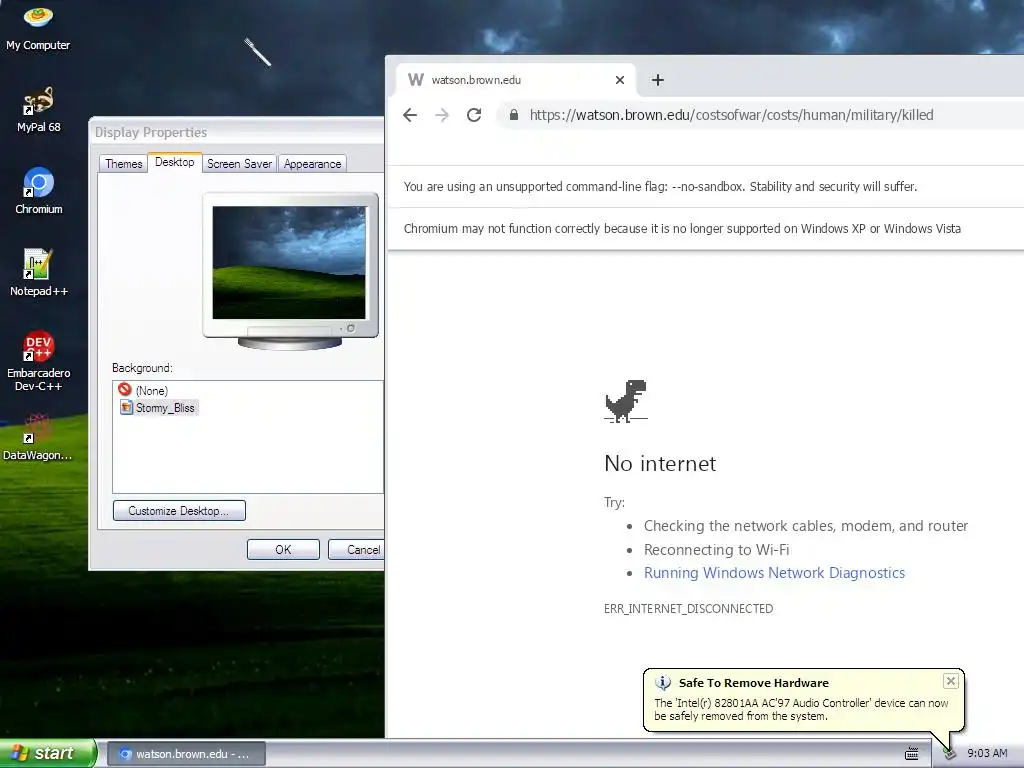Cancel the Display Properties dialog
The width and height of the screenshot is (1024, 768).
coord(356,549)
